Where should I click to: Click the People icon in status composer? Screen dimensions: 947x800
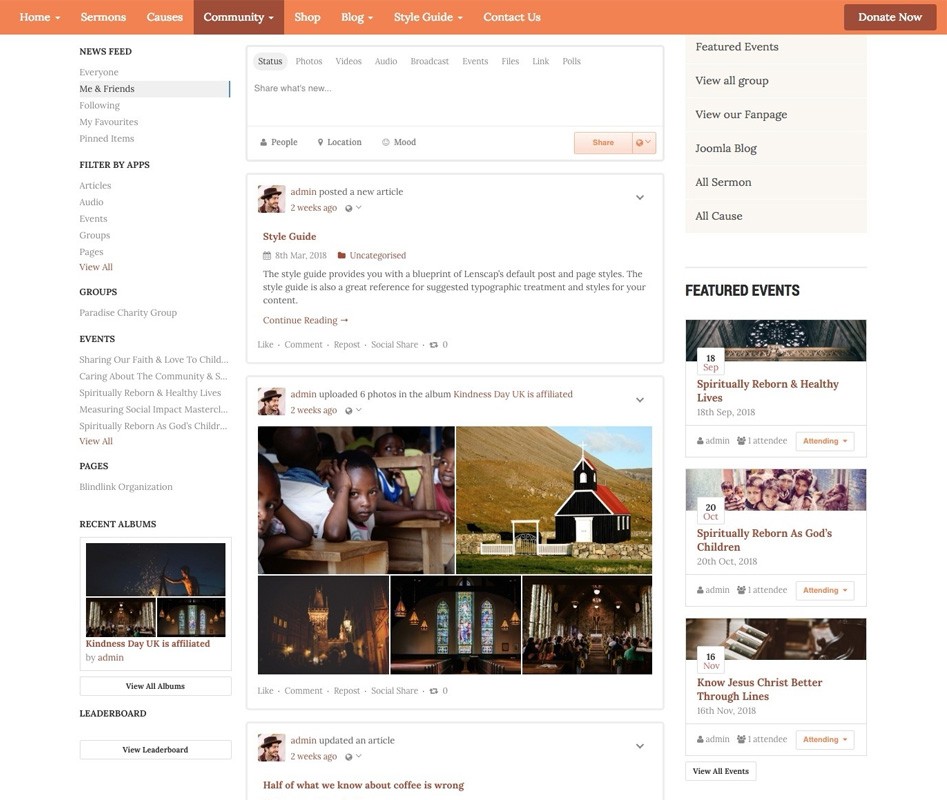click(263, 143)
